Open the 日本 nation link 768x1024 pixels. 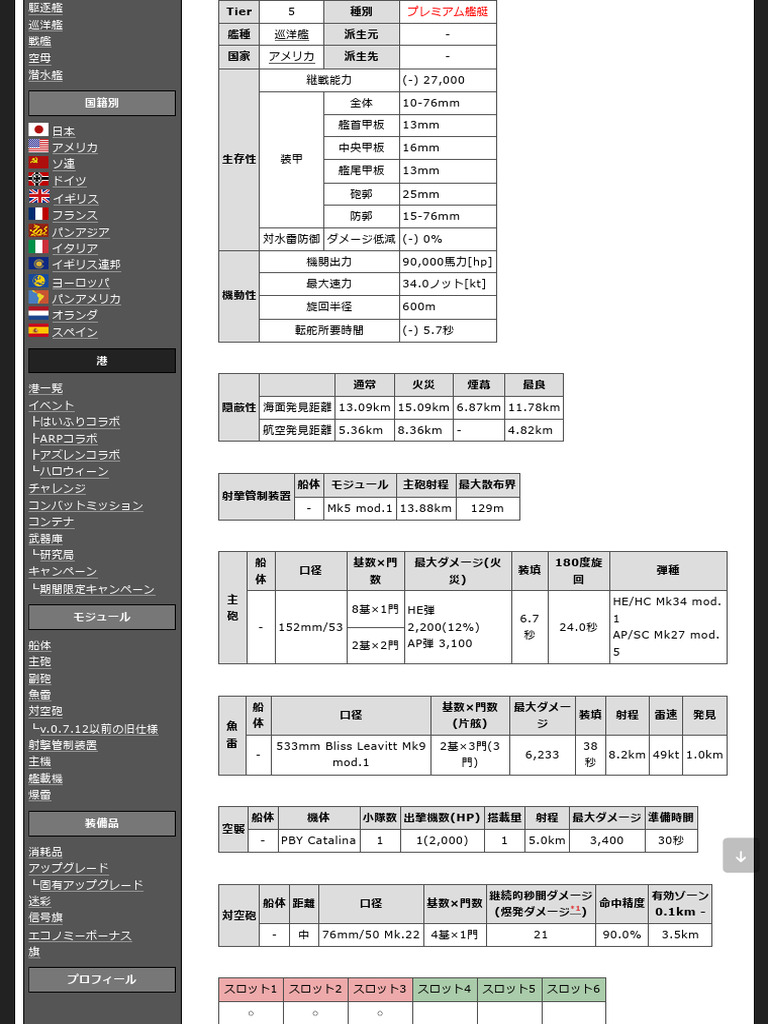point(64,131)
